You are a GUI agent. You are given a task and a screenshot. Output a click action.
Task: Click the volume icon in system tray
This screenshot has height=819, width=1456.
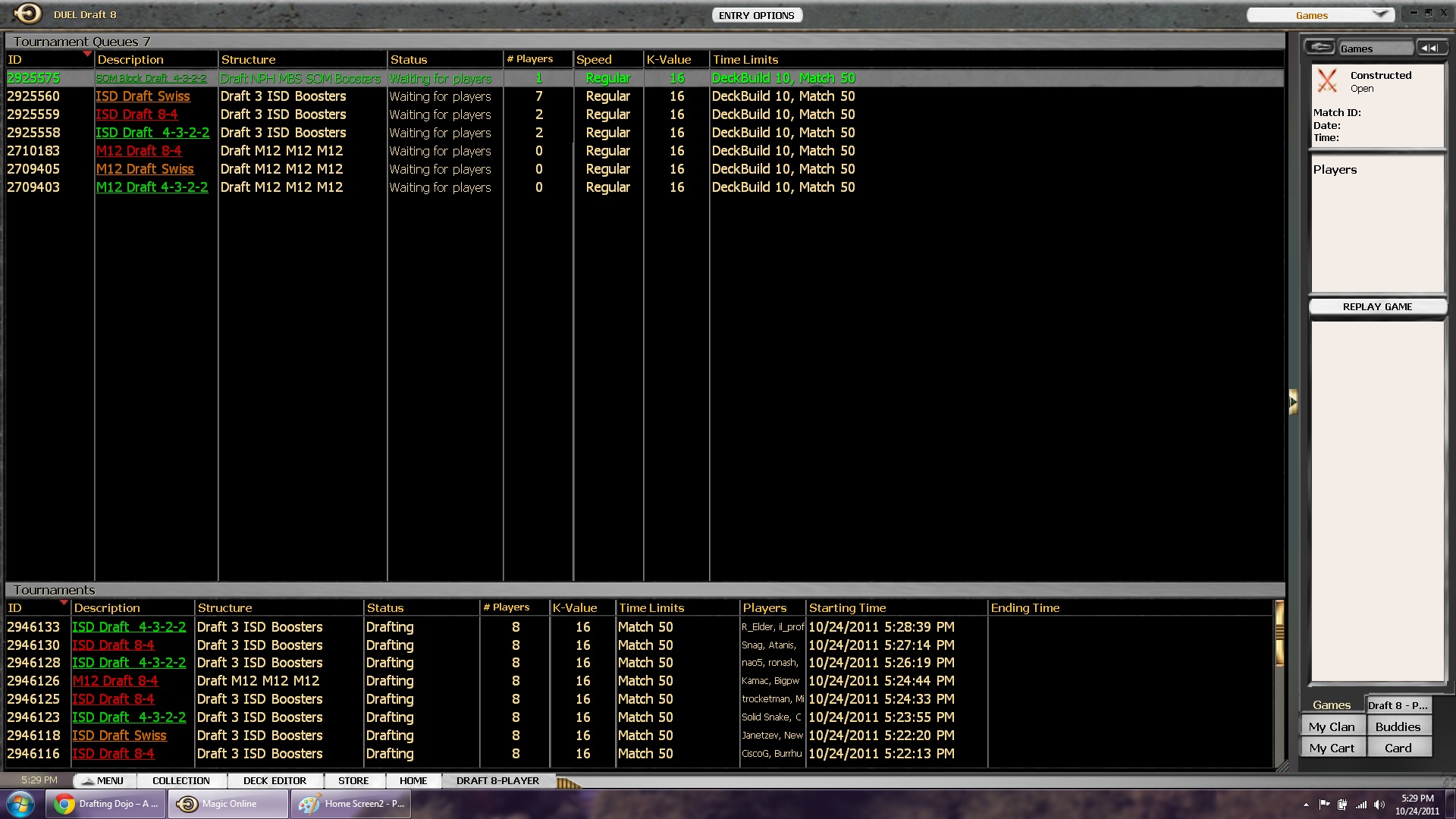click(1379, 805)
